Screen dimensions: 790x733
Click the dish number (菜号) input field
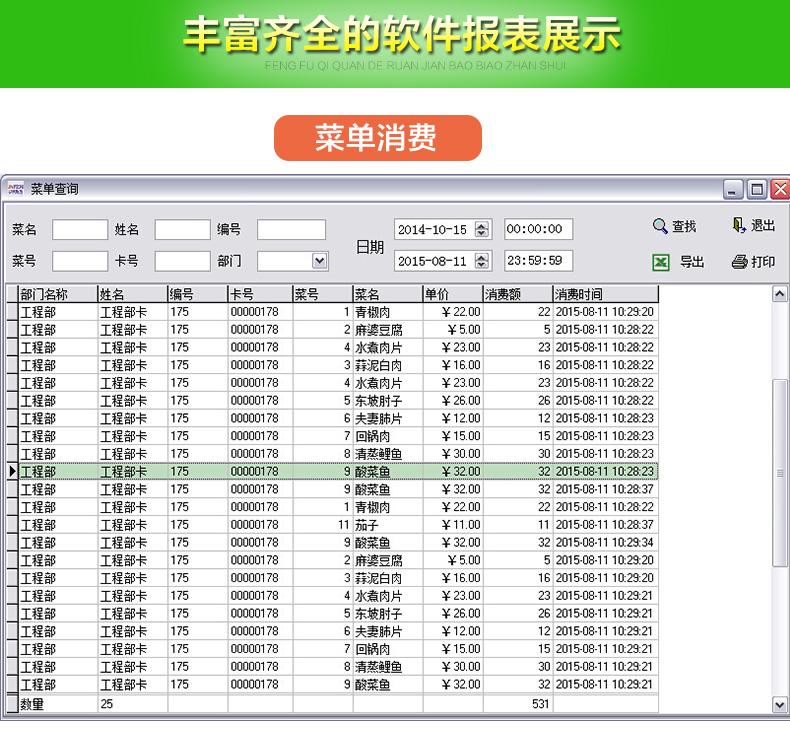80,261
